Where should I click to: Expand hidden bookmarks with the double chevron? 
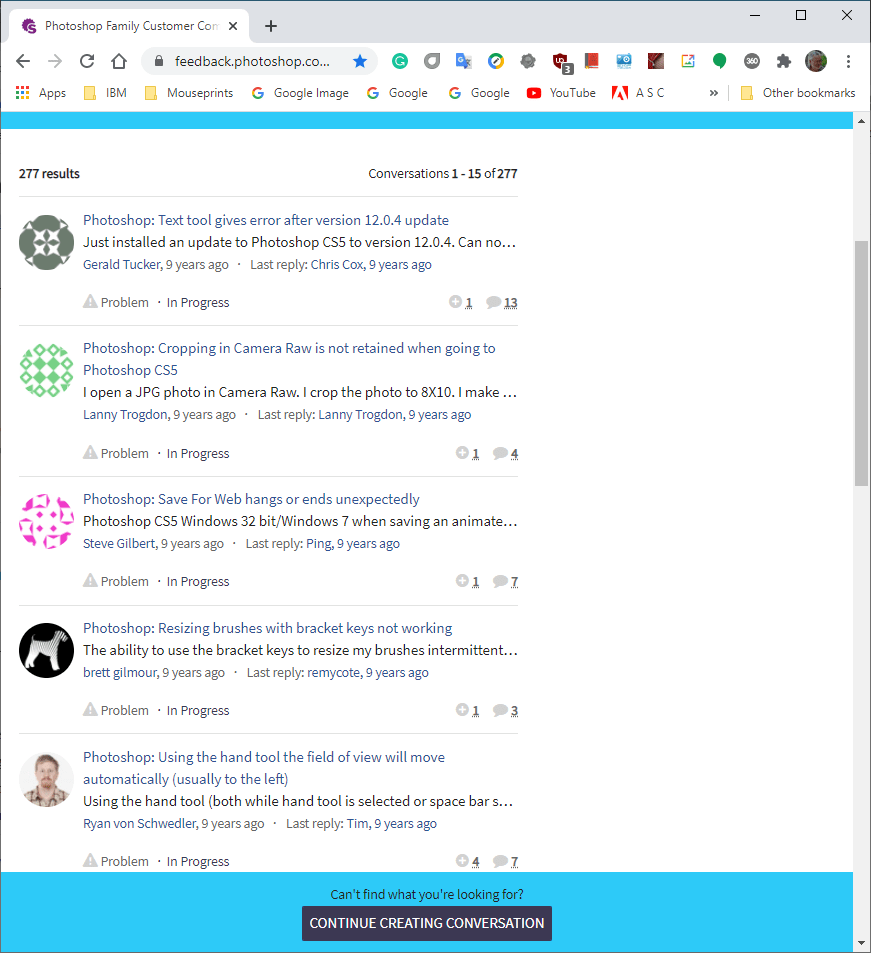click(714, 93)
